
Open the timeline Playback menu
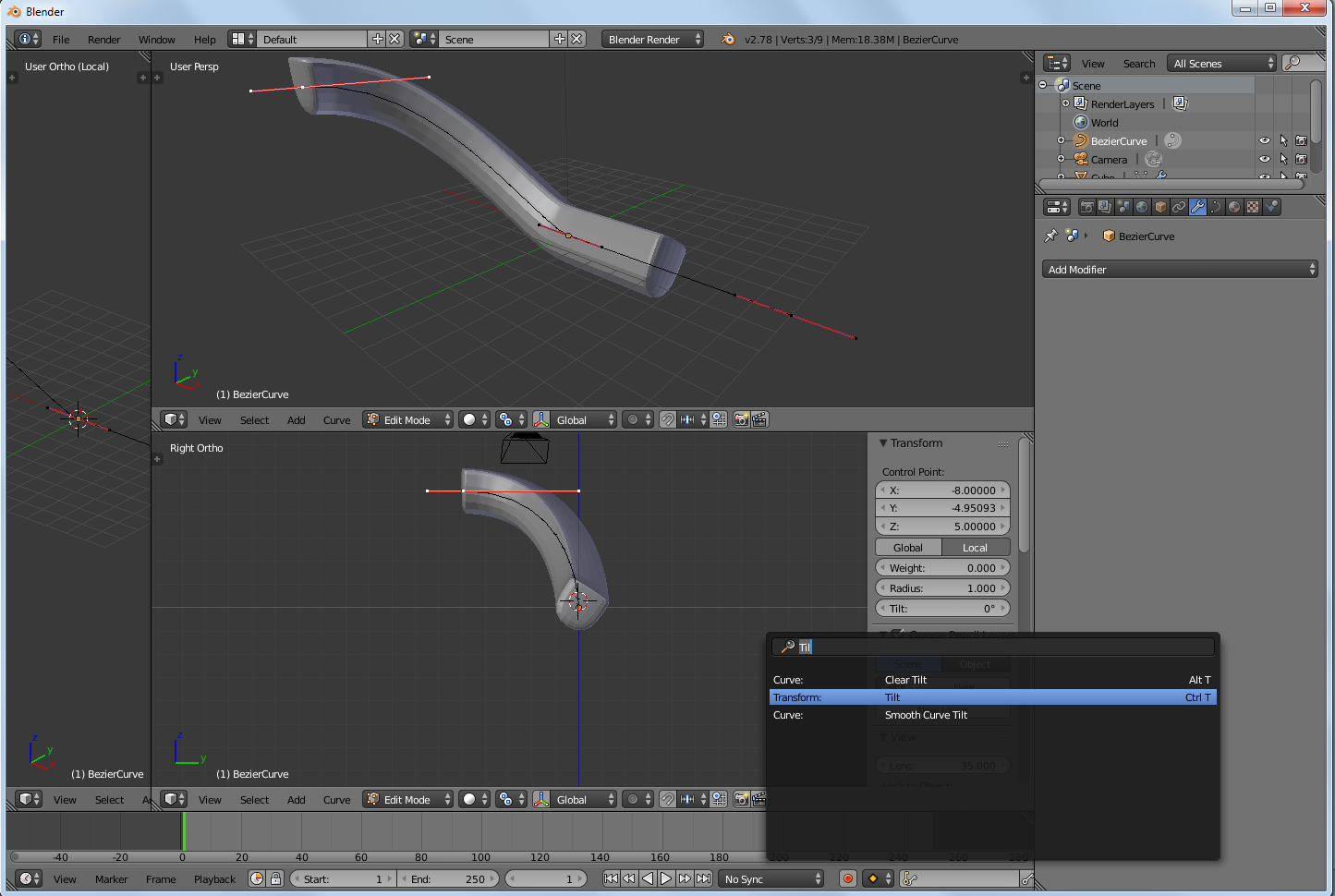214,879
